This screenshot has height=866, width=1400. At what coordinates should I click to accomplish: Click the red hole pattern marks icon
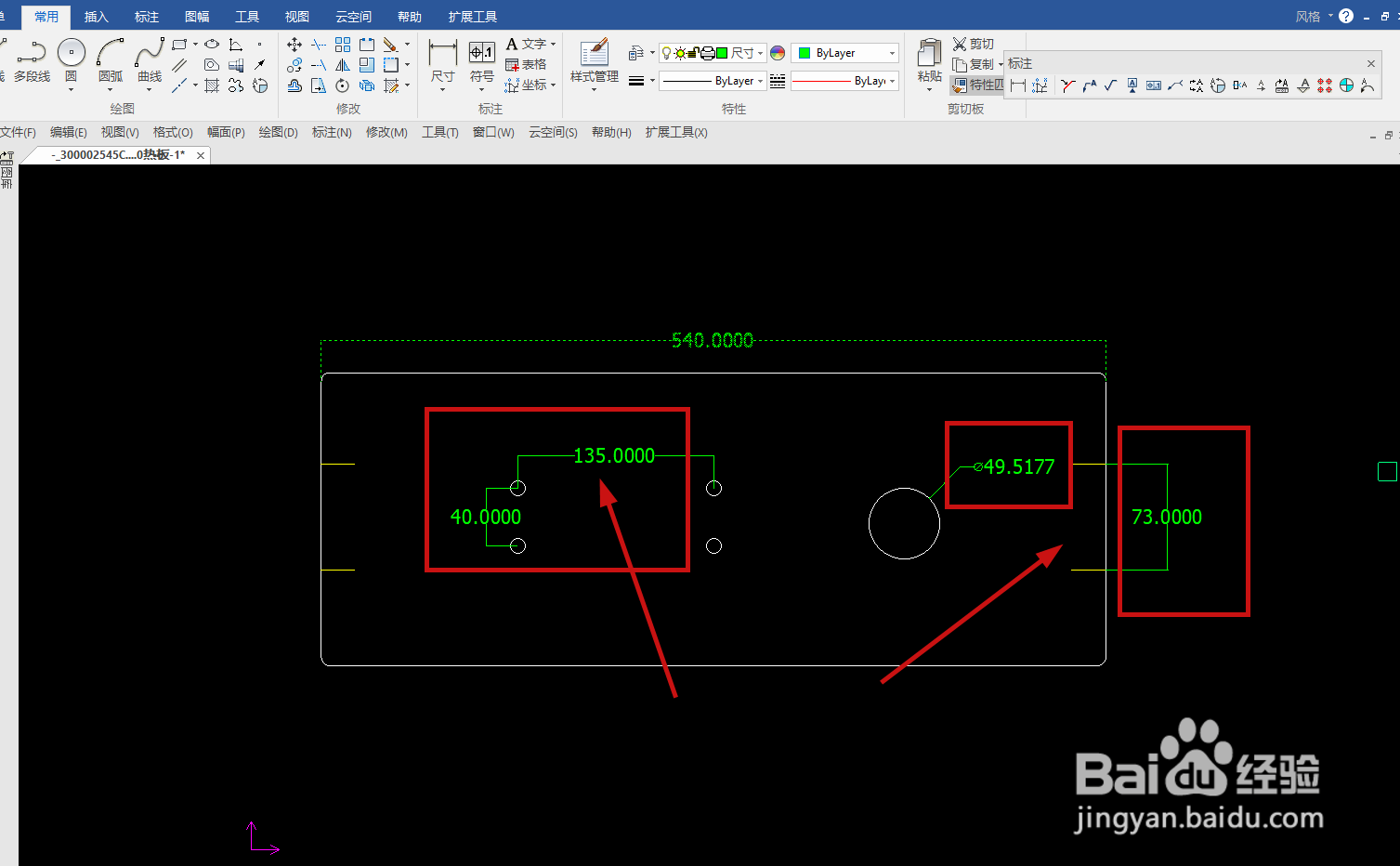tap(1325, 85)
